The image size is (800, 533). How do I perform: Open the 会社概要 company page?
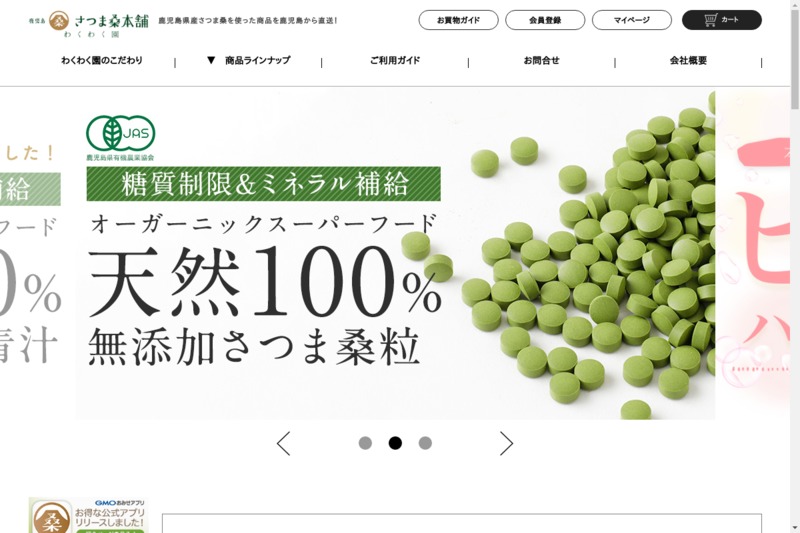[x=688, y=60]
